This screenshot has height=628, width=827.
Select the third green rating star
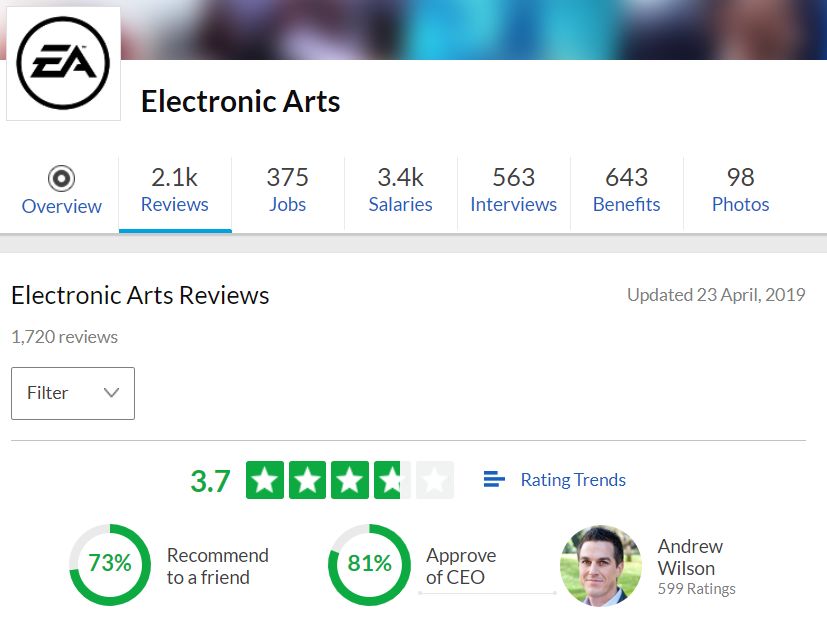click(x=350, y=480)
